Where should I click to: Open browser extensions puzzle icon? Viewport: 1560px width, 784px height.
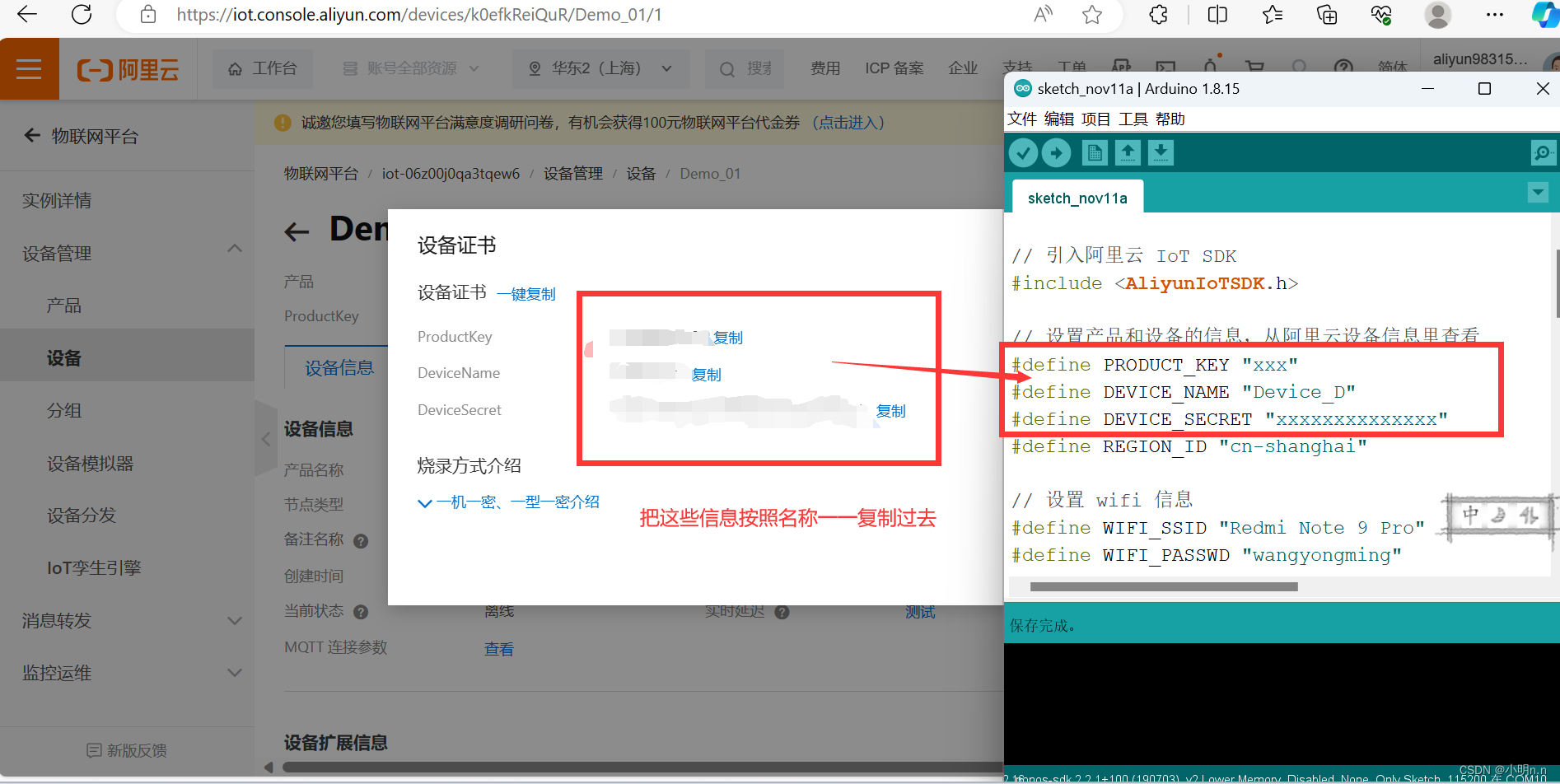pos(1158,14)
